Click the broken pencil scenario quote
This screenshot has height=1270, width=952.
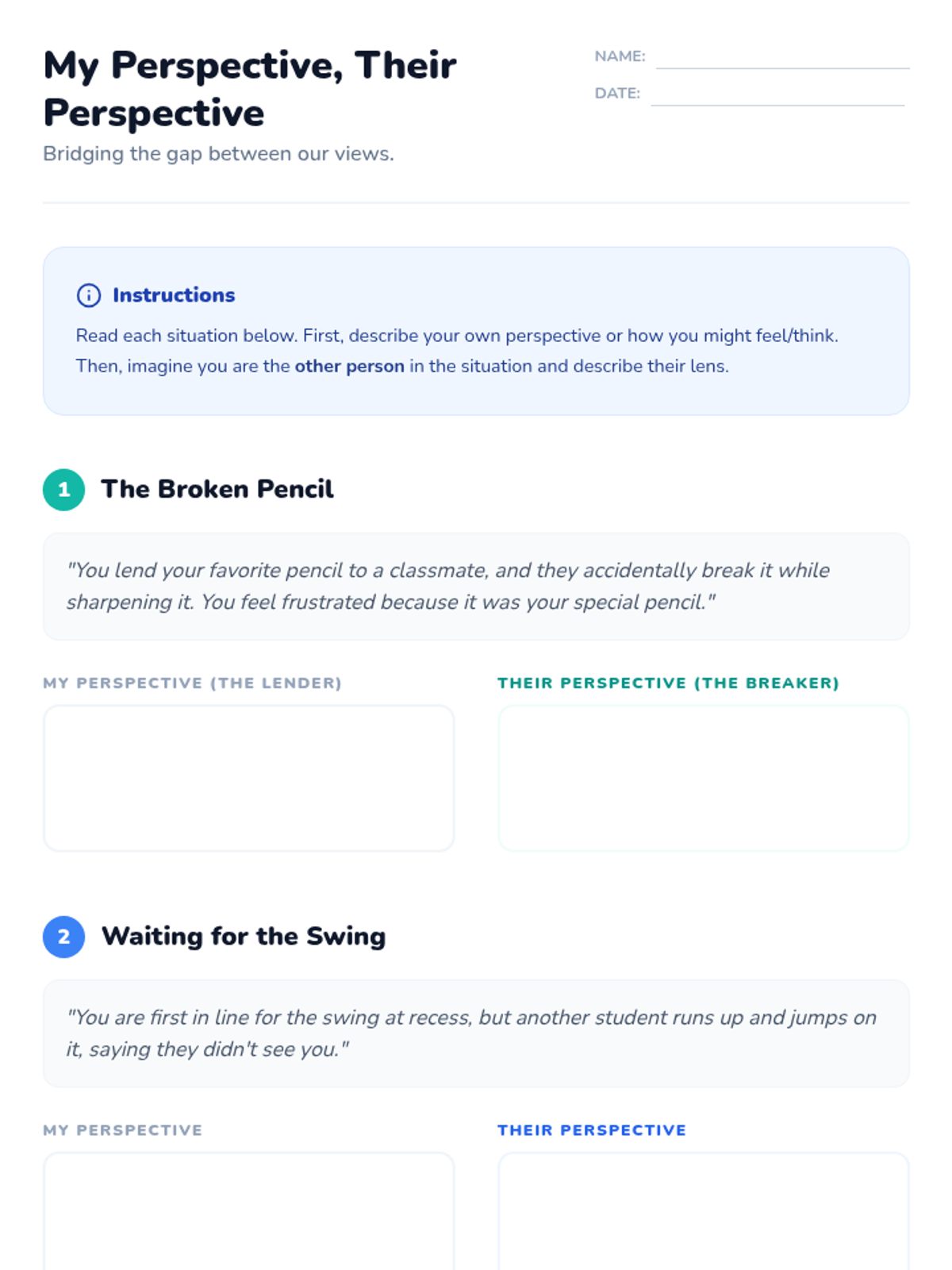pyautogui.click(x=448, y=586)
